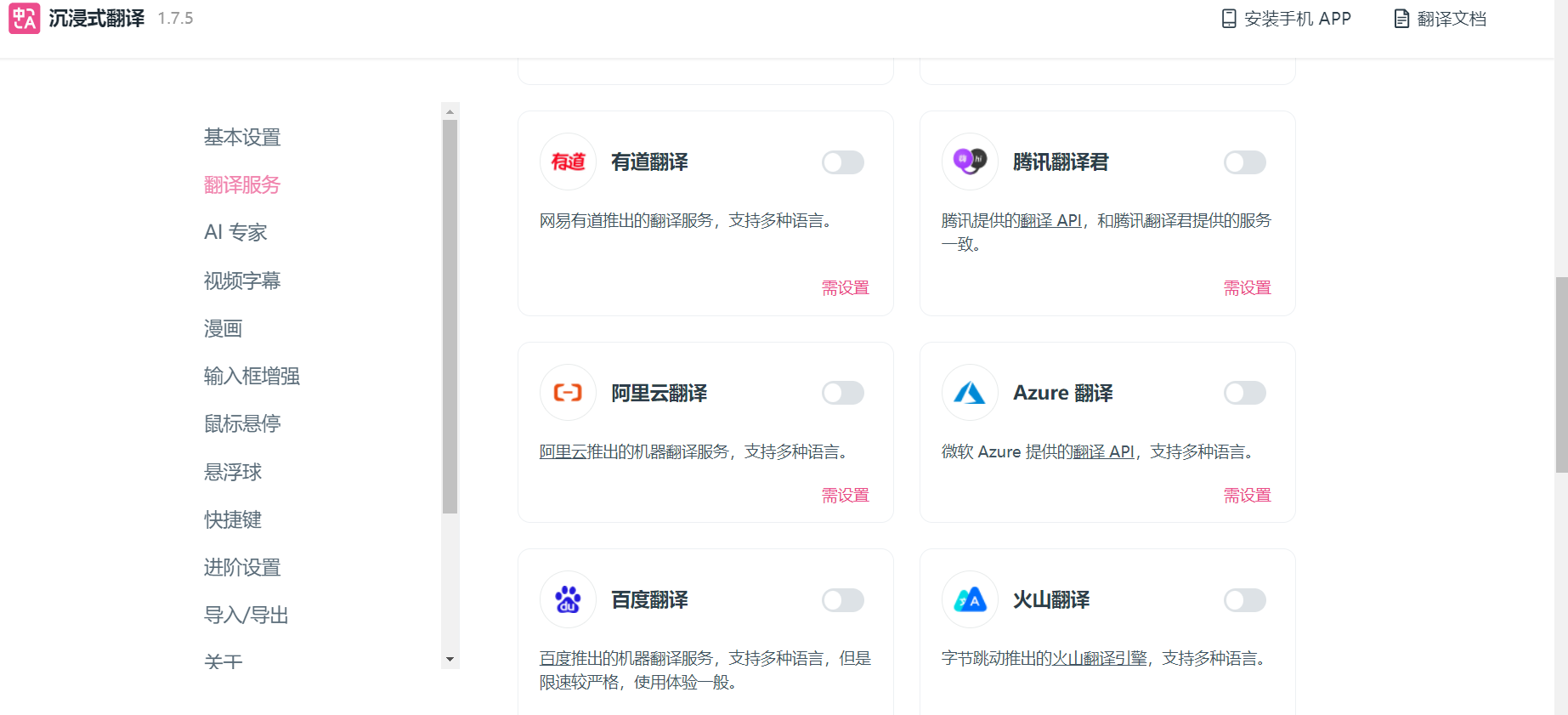
Task: Toggle the 火山翻译 service on
Action: (1245, 600)
